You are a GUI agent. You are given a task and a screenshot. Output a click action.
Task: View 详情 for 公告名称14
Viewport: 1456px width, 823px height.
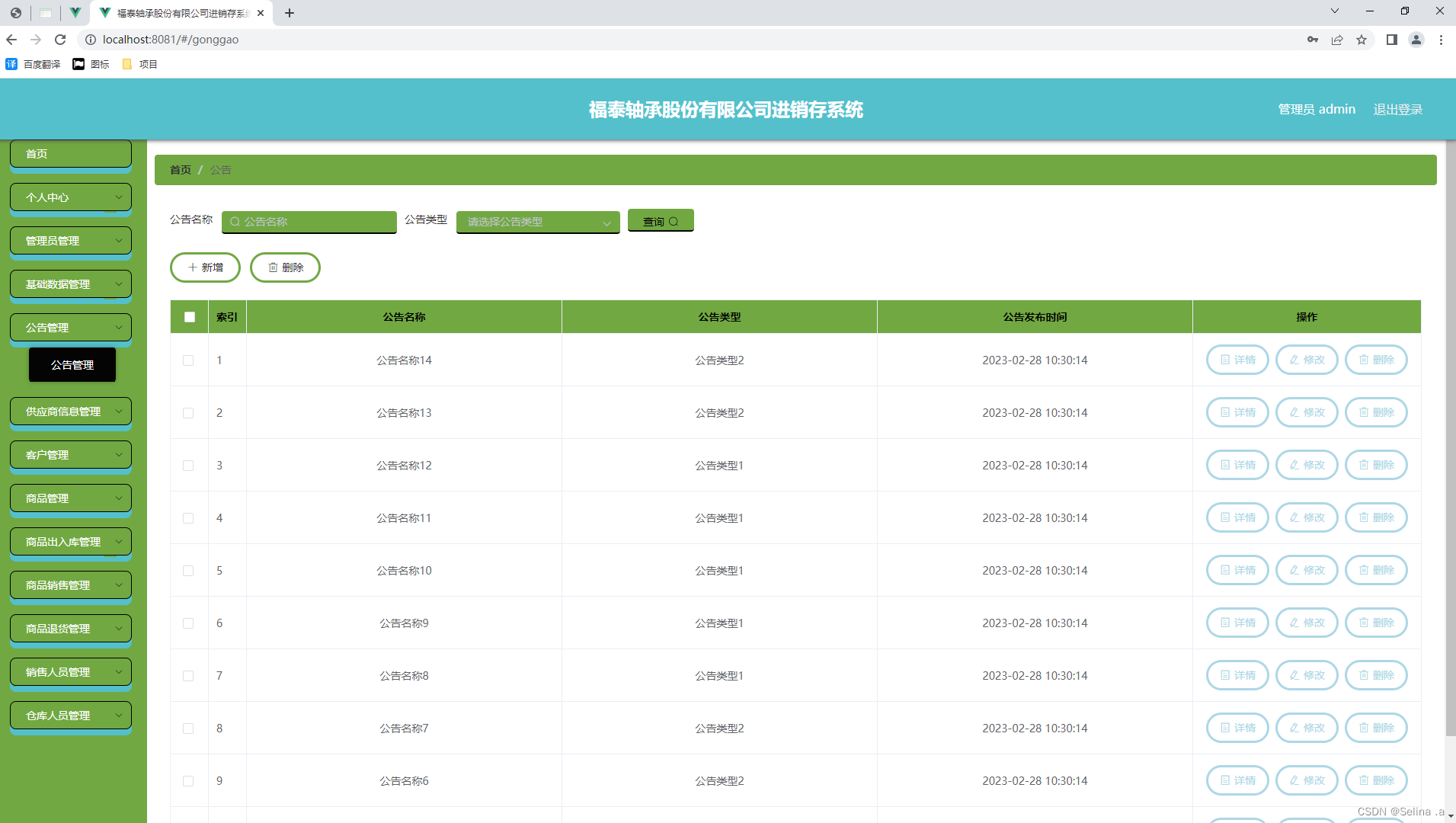(x=1237, y=360)
